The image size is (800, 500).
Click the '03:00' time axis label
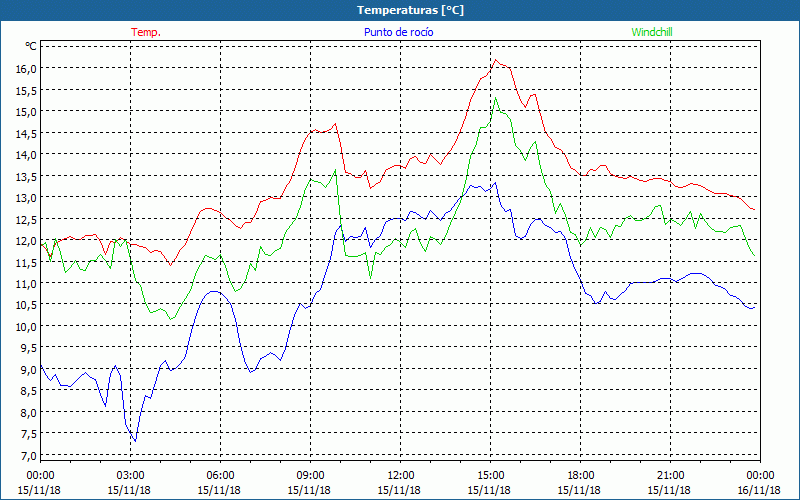(x=131, y=475)
